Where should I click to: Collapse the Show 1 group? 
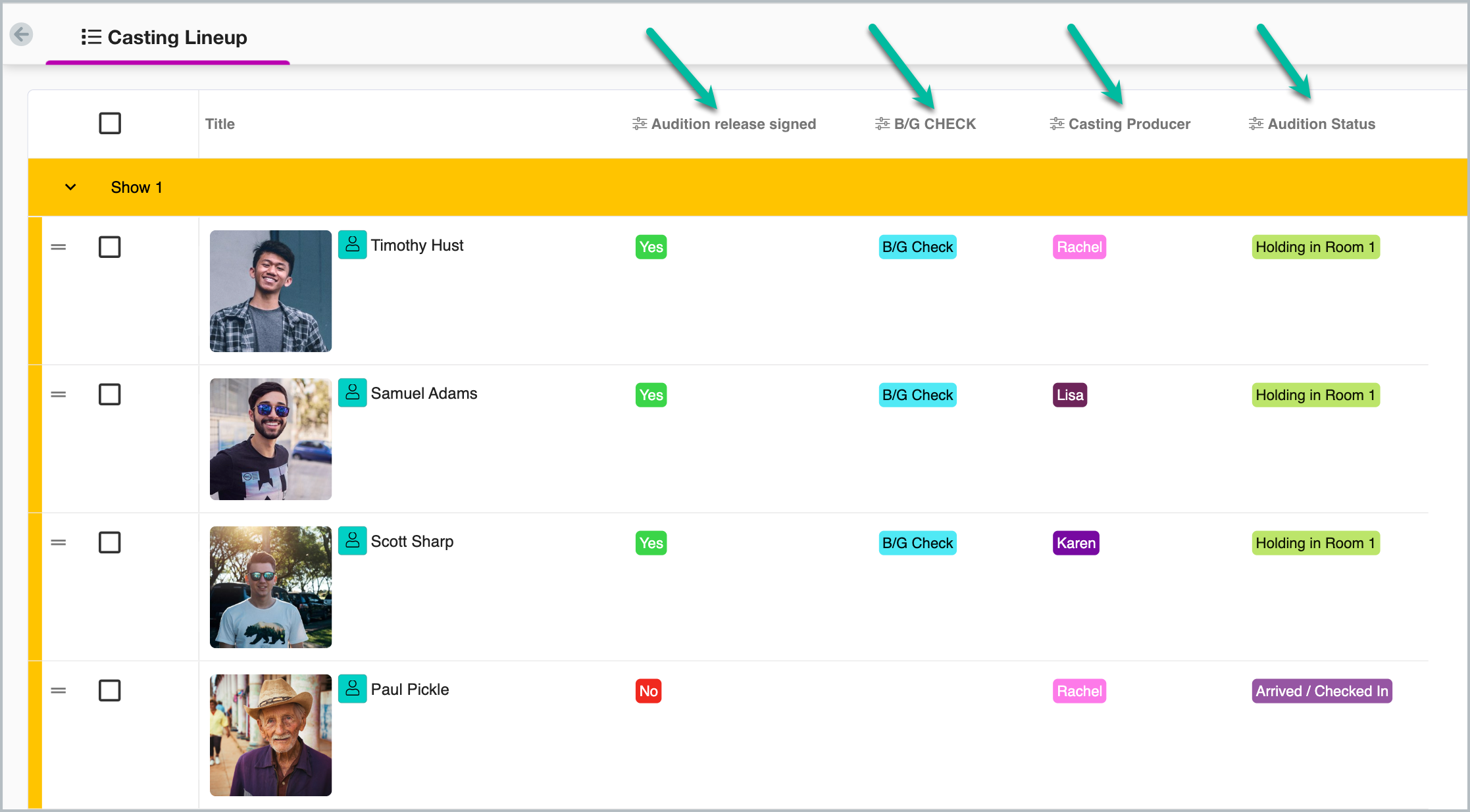pyautogui.click(x=70, y=188)
